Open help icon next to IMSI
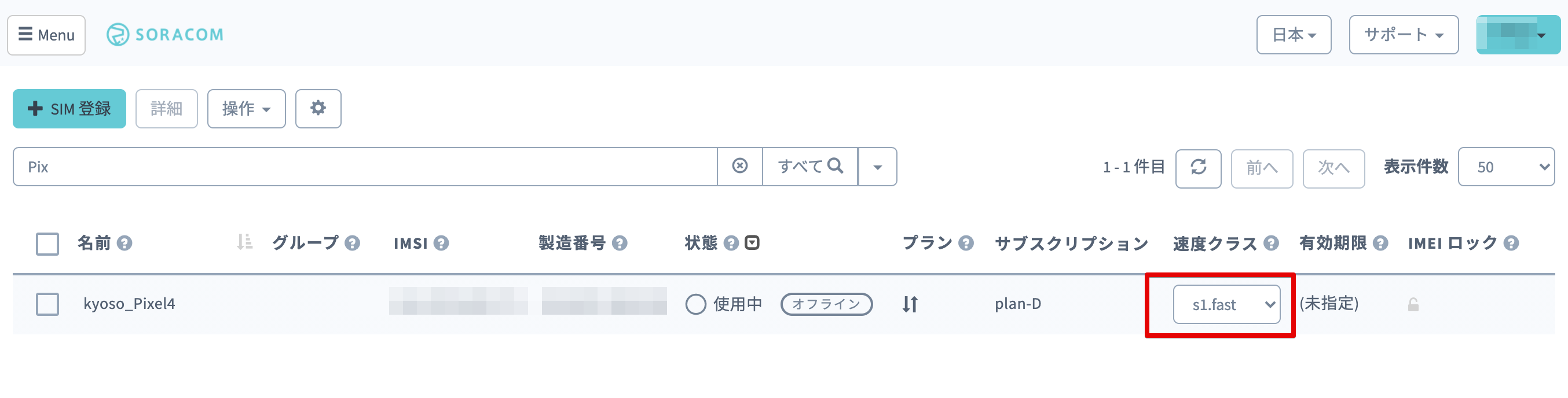The width and height of the screenshot is (1568, 398). (441, 244)
